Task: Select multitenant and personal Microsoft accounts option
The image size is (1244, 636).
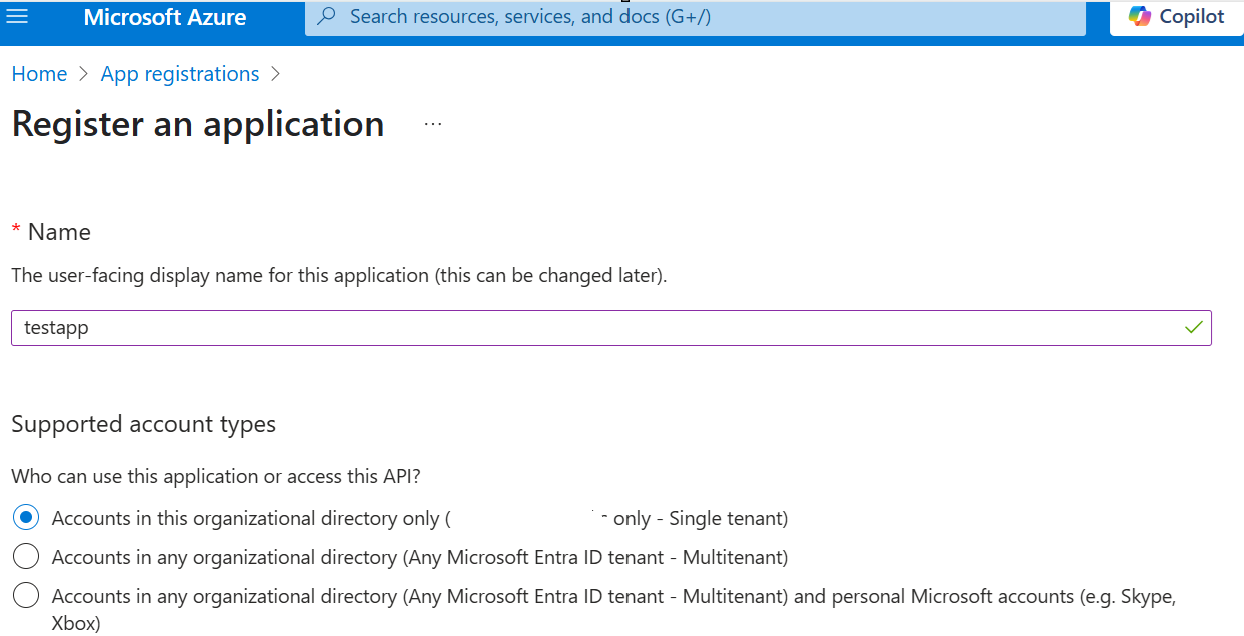Action: pyautogui.click(x=26, y=596)
